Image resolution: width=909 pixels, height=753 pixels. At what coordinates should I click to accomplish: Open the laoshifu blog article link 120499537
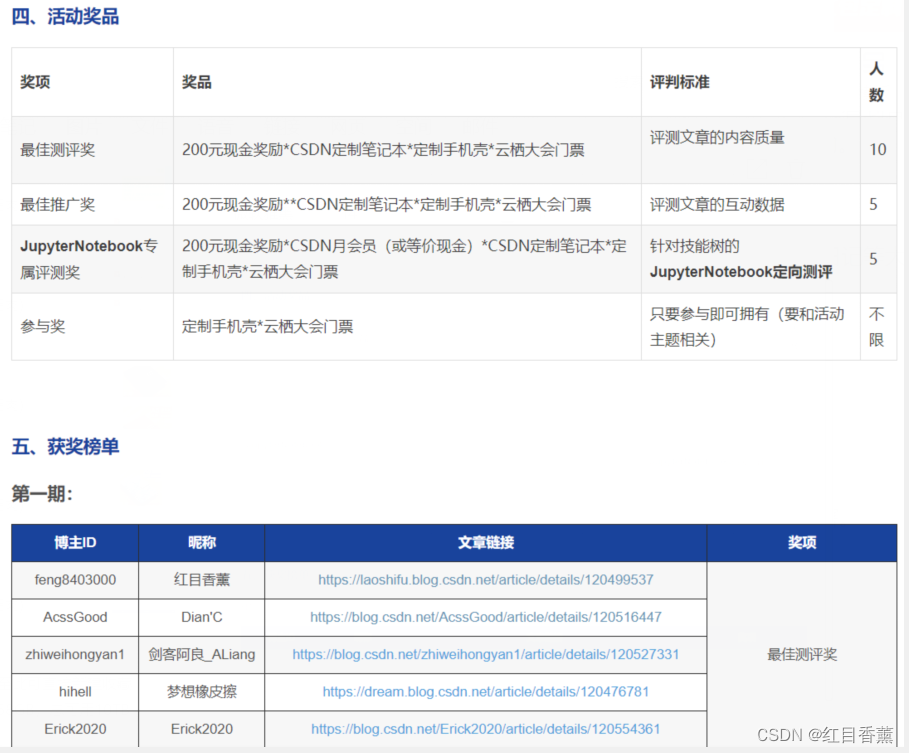pos(486,580)
